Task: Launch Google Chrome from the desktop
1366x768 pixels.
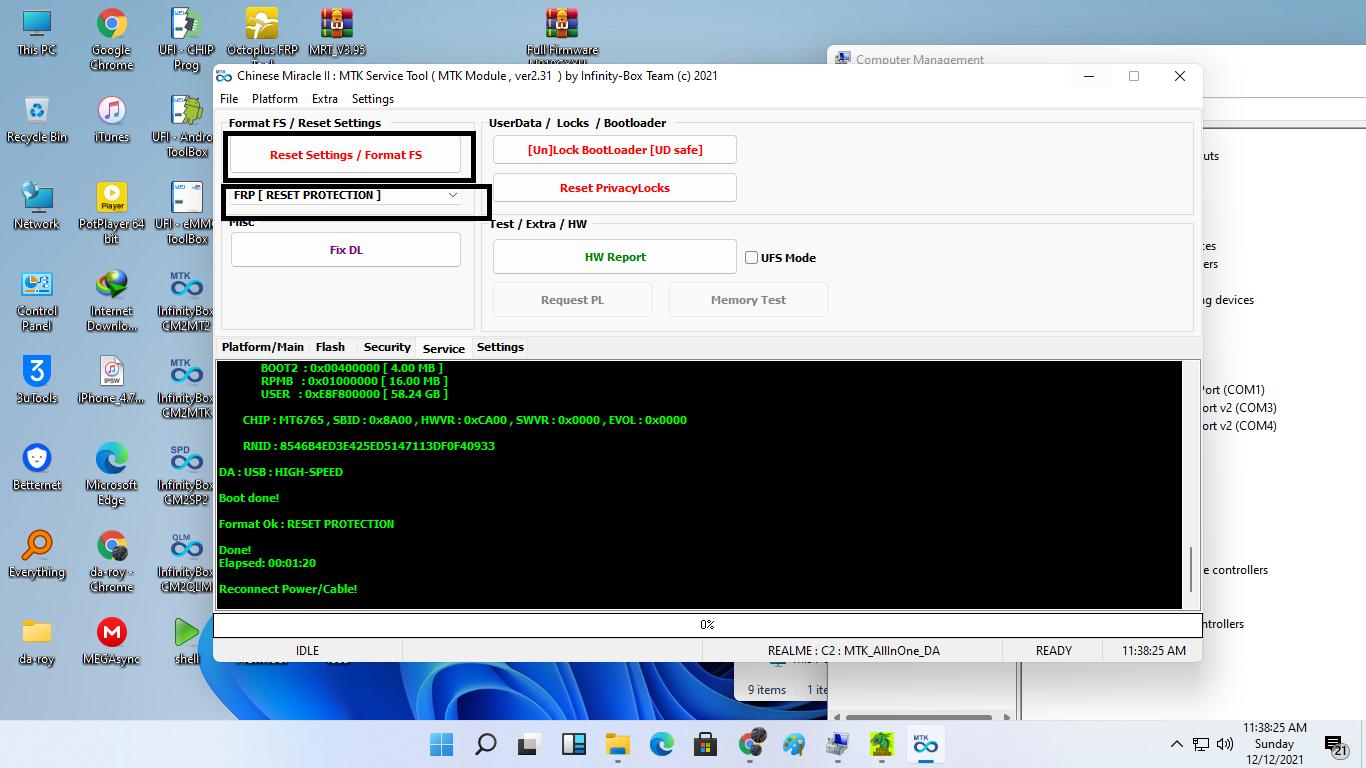Action: (111, 40)
